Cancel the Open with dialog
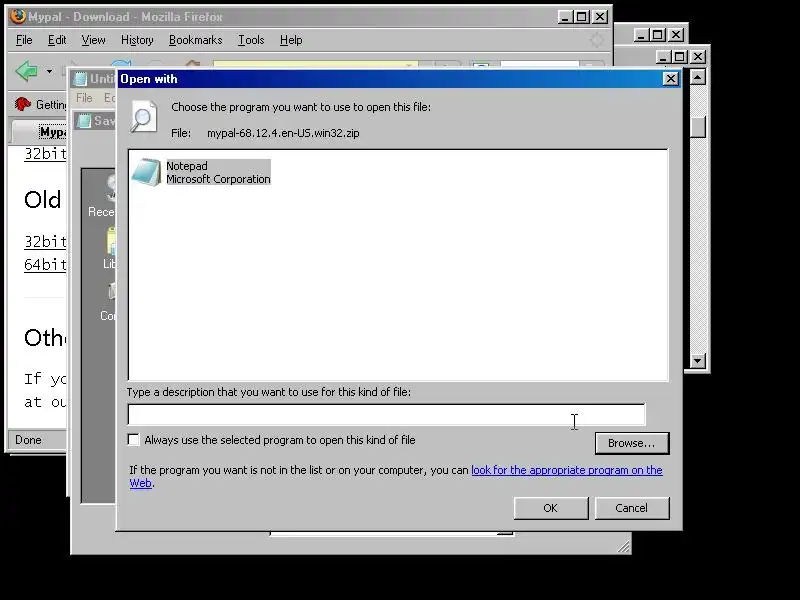The height and width of the screenshot is (600, 800). [x=632, y=508]
